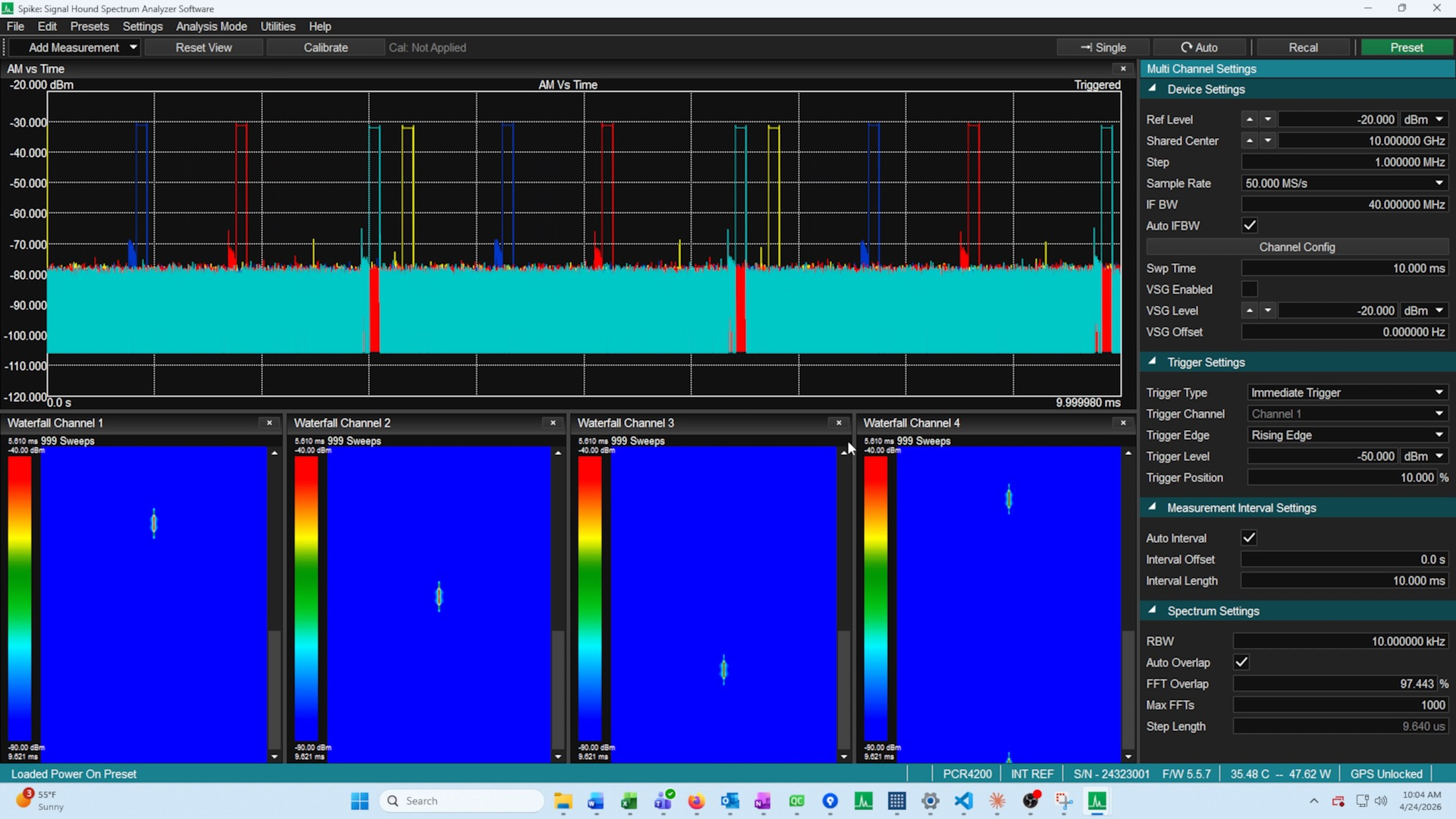Viewport: 1456px width, 819px height.
Task: Change Trigger Level units dropdown
Action: click(x=1424, y=457)
